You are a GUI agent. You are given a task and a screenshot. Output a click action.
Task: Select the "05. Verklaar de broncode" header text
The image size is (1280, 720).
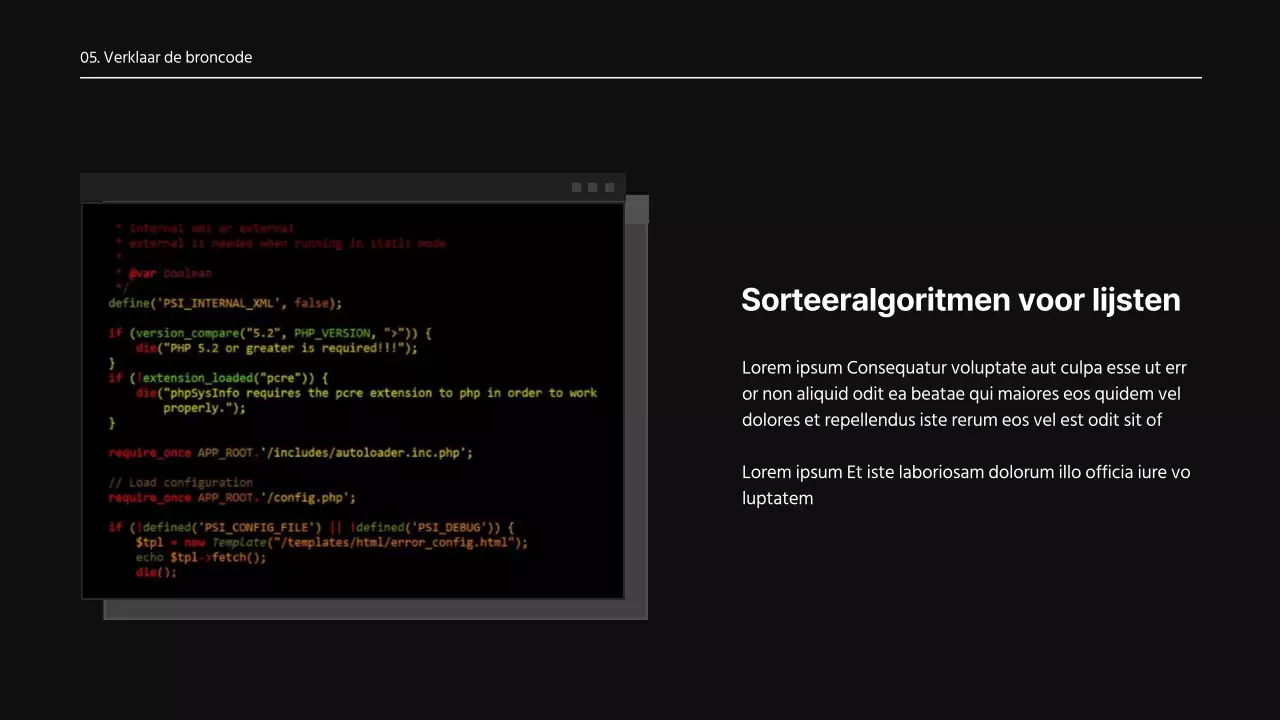click(x=166, y=58)
